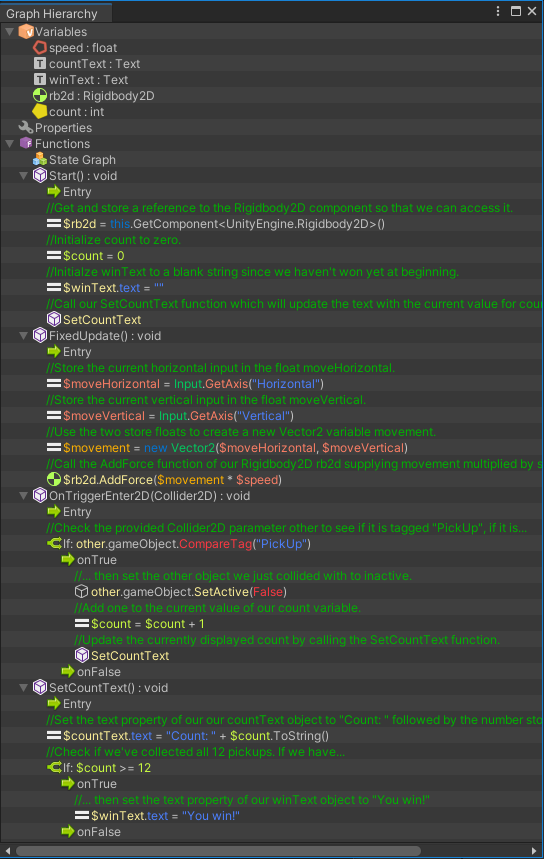Image resolution: width=544 pixels, height=859 pixels.
Task: Click the Properties wrench icon
Action: click(x=26, y=128)
